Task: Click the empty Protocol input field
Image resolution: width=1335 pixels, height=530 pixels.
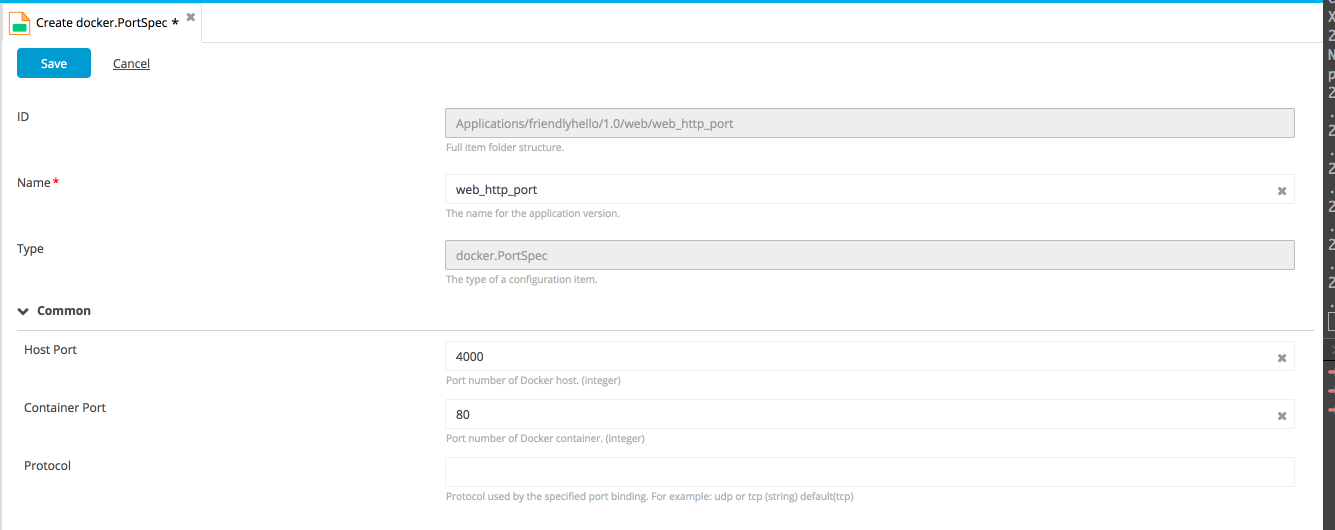Action: point(868,472)
